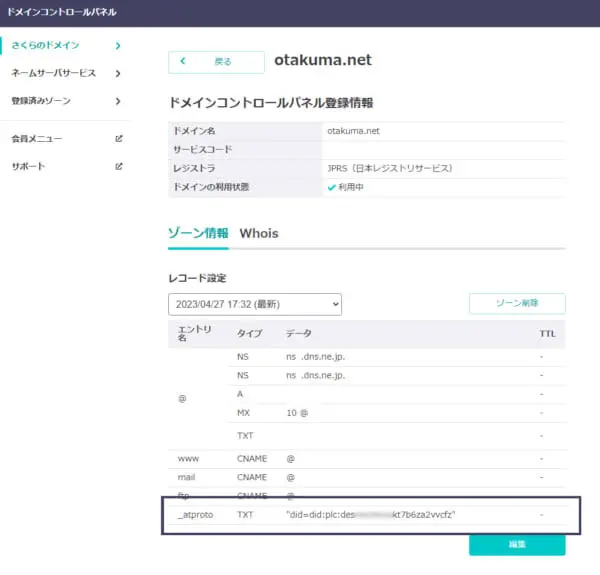
Task: Click the MX record value 10 @
Action: pyautogui.click(x=297, y=413)
